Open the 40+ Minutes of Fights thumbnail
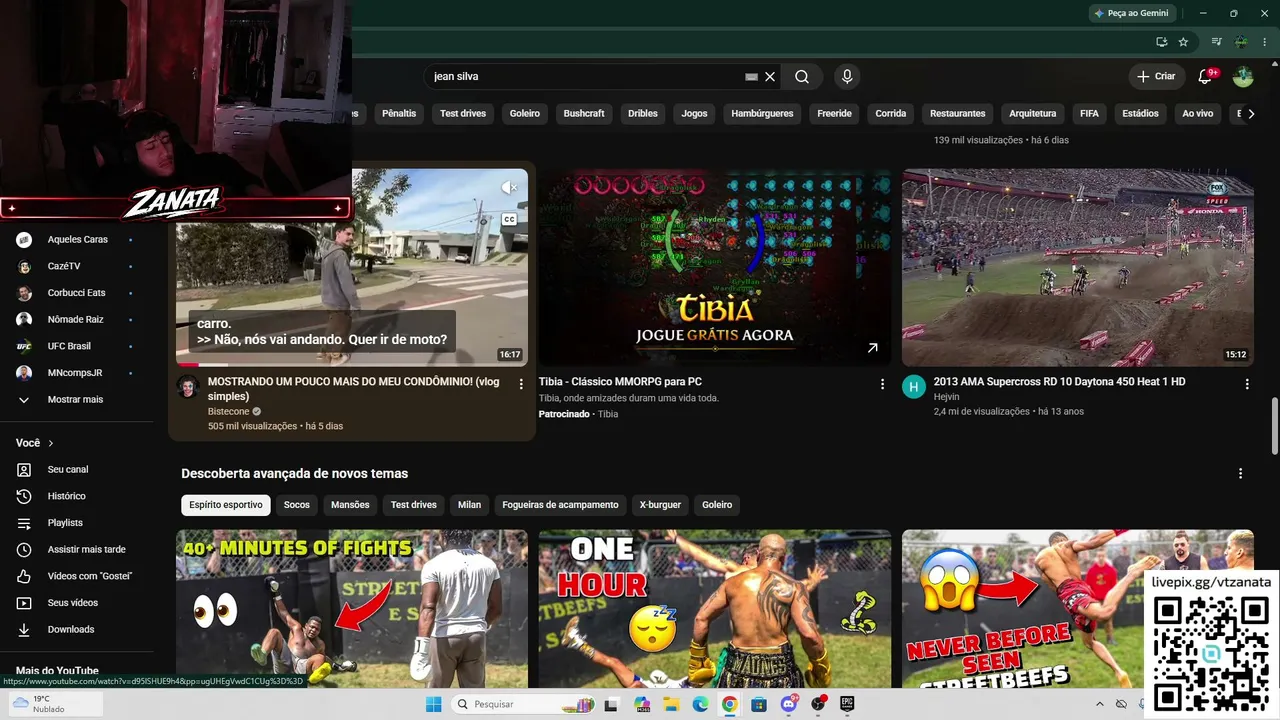The image size is (1280, 720). (x=352, y=609)
